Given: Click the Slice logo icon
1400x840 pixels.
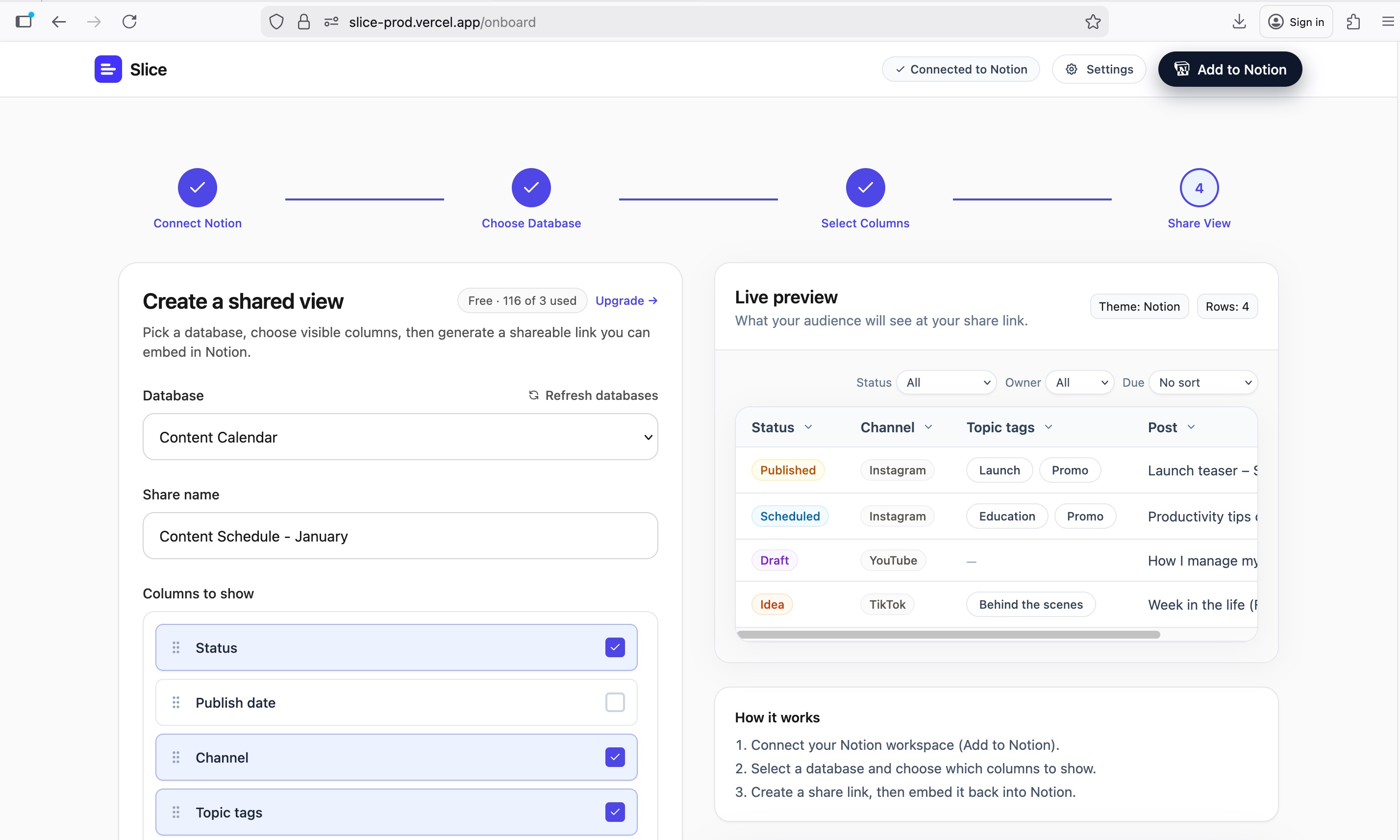Looking at the screenshot, I should [x=108, y=69].
